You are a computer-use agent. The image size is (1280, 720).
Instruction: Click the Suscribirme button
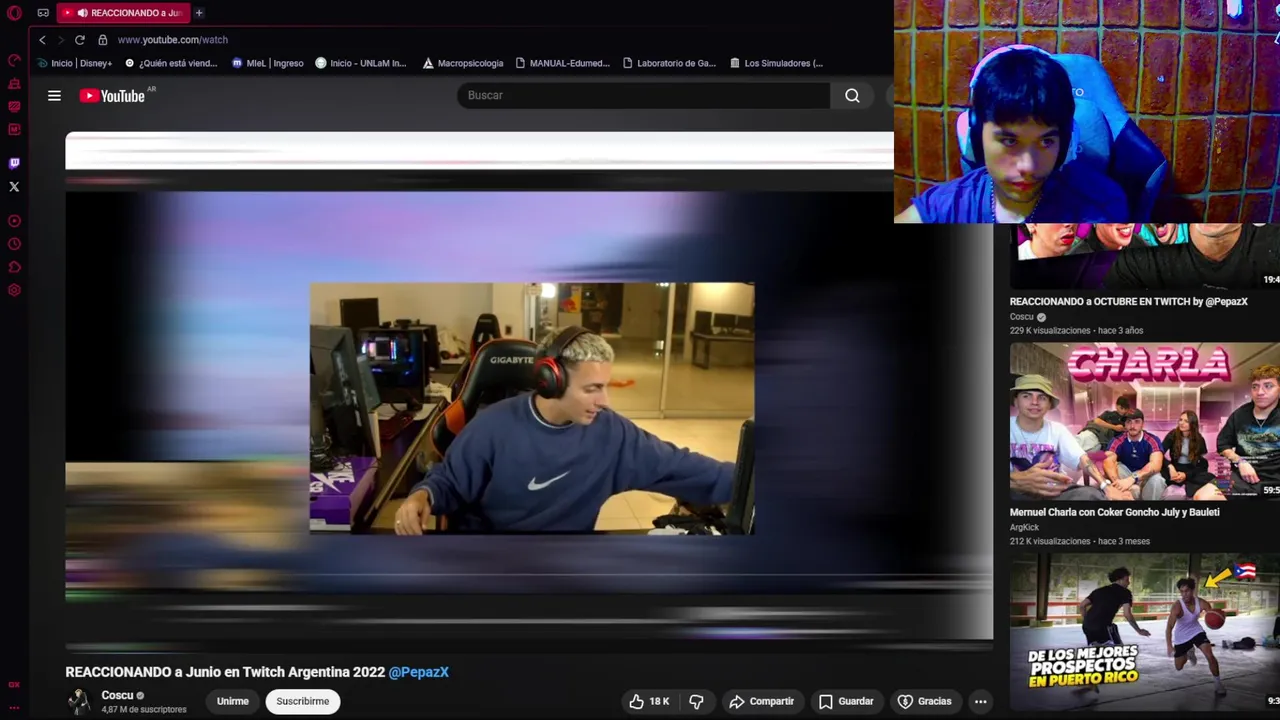[303, 701]
